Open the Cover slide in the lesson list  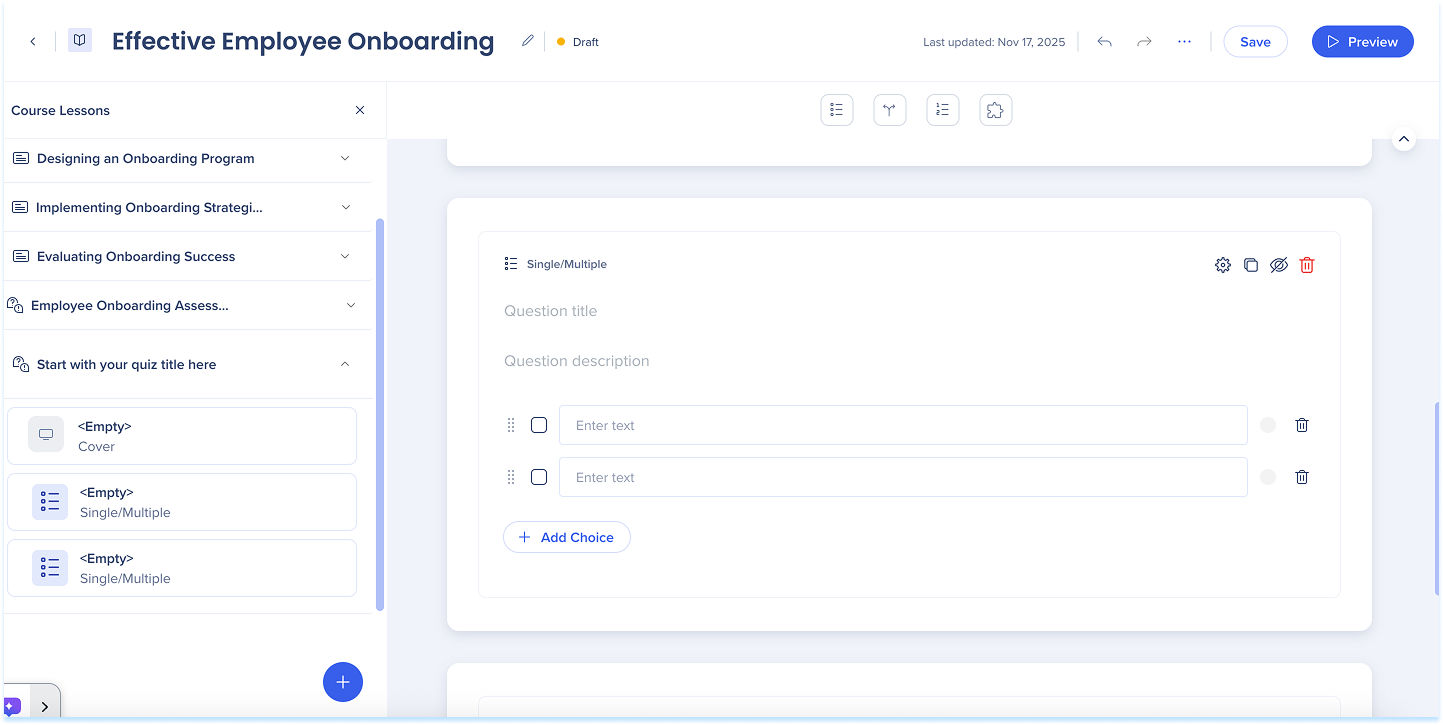pos(182,436)
